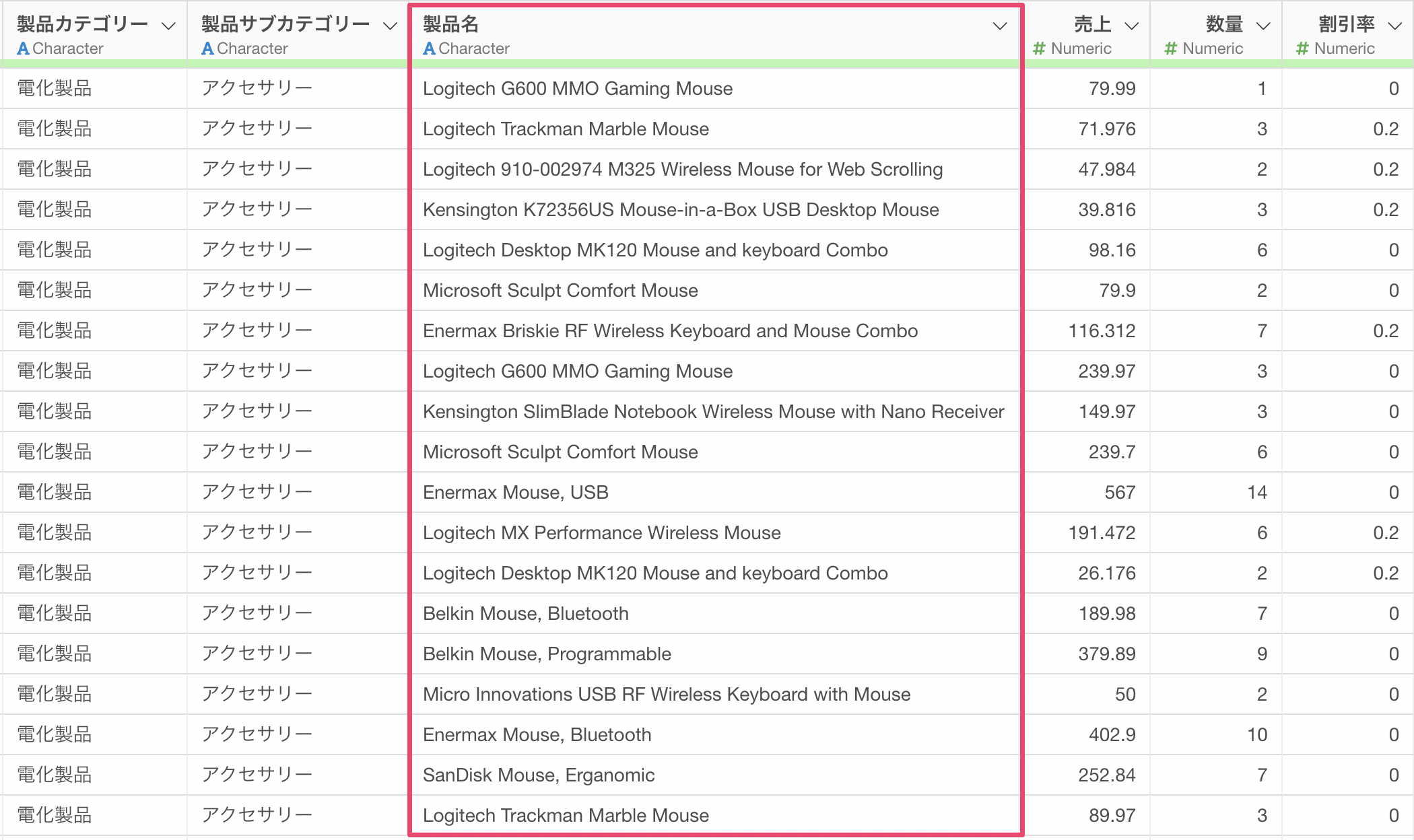Click the sales value 239.7
The height and width of the screenshot is (840, 1414).
point(1112,452)
